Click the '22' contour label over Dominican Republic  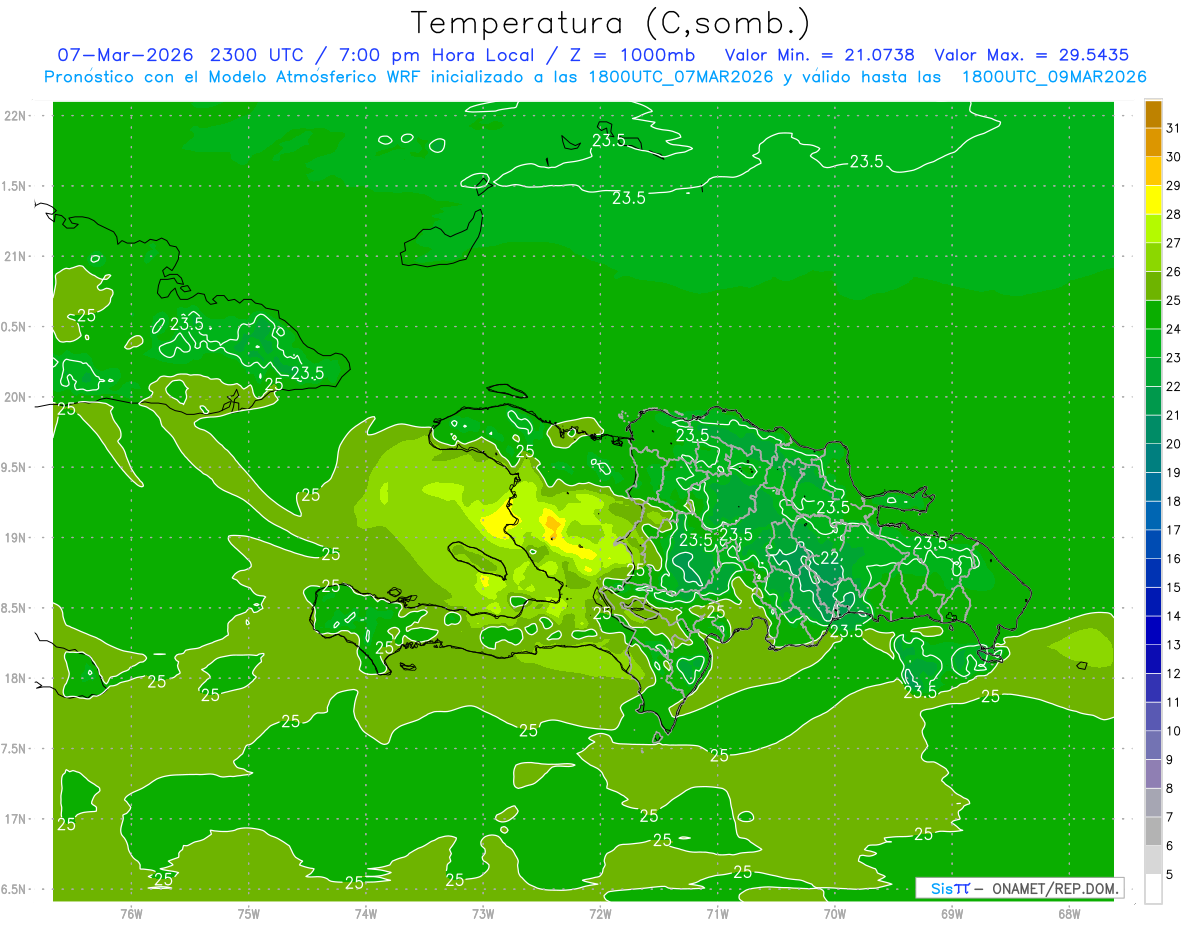click(x=829, y=557)
